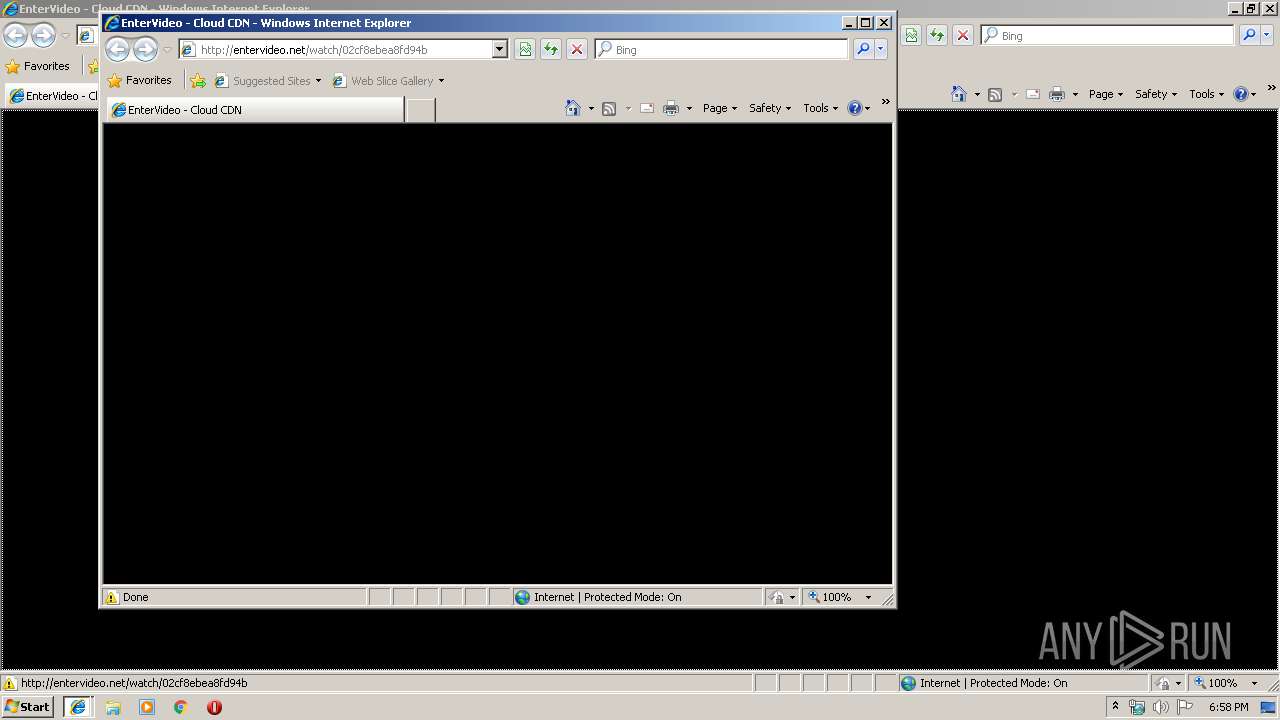Open the Page menu in the front window
The image size is (1280, 720).
point(720,108)
